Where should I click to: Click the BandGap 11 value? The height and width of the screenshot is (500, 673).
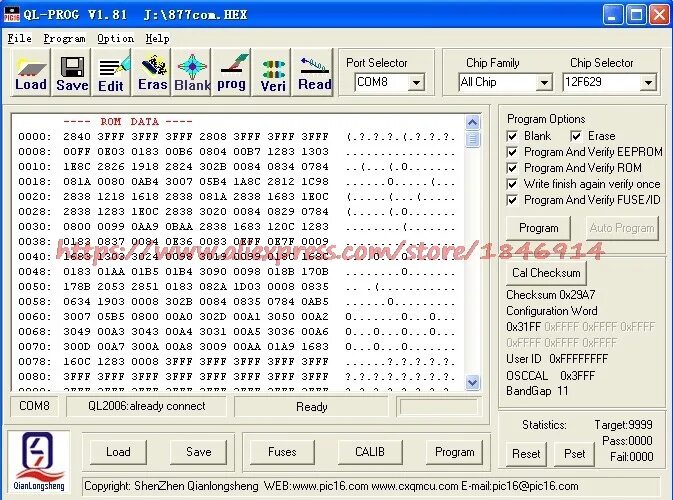[563, 391]
